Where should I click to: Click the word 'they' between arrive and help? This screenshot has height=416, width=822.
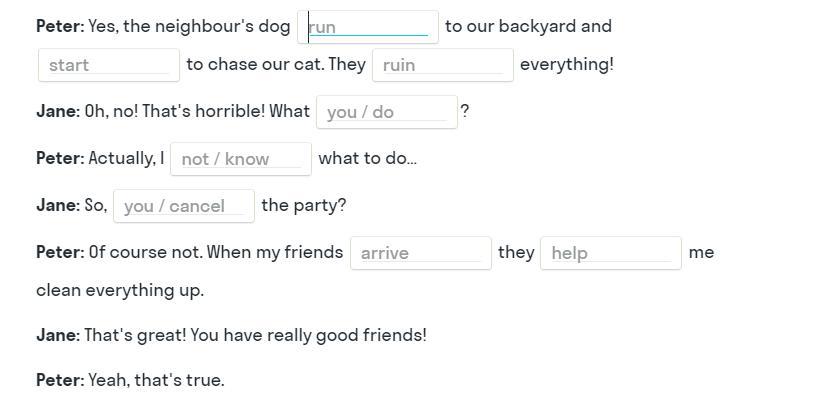516,253
